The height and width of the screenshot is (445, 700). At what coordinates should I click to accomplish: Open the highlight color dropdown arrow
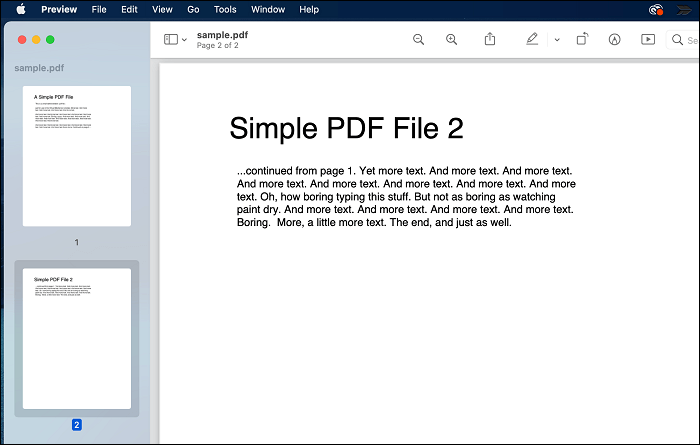tap(557, 40)
